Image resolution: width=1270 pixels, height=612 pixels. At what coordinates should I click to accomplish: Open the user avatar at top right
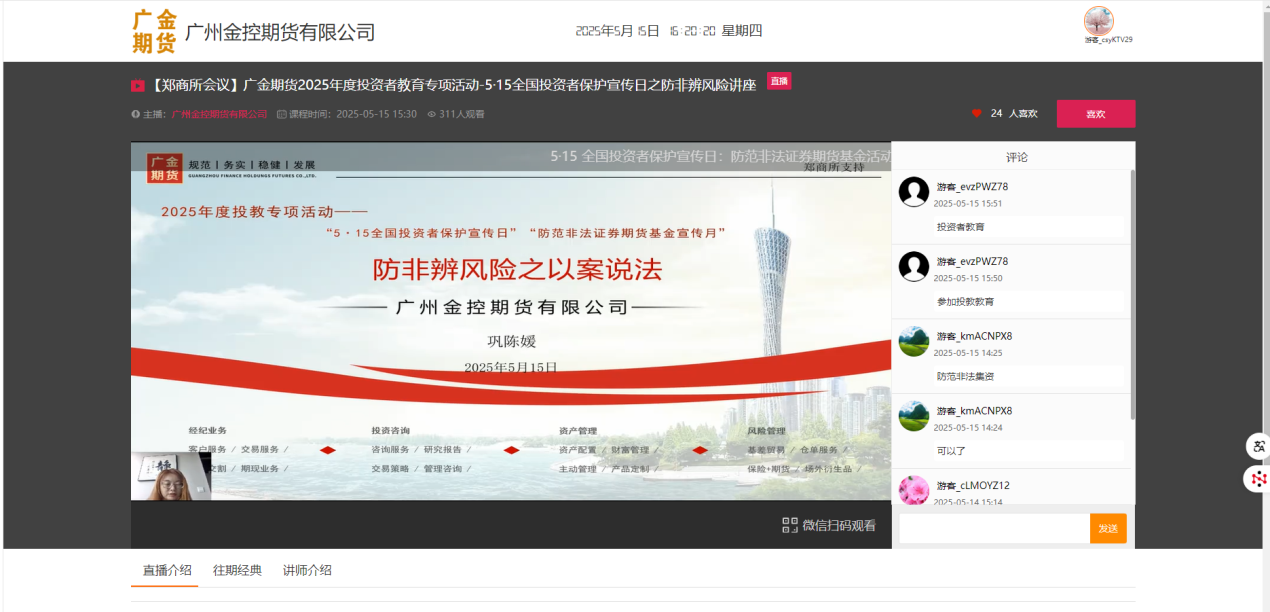[x=1098, y=21]
